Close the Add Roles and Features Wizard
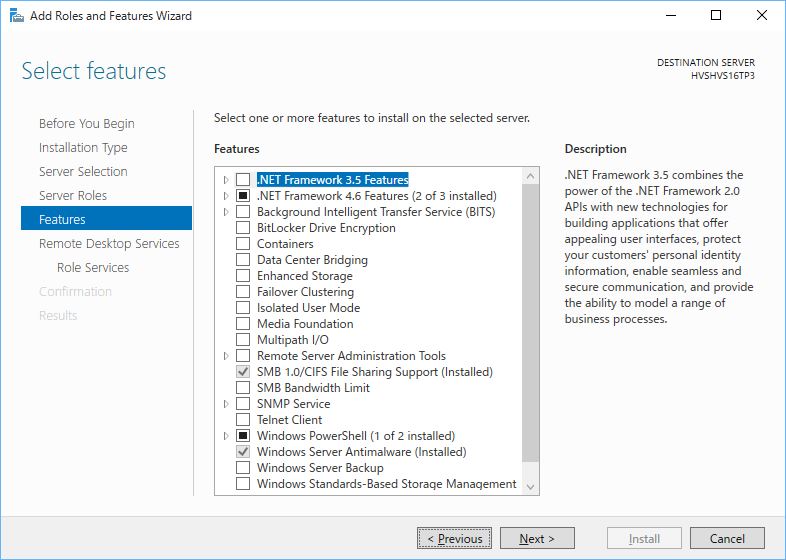The width and height of the screenshot is (786, 560). click(x=761, y=16)
